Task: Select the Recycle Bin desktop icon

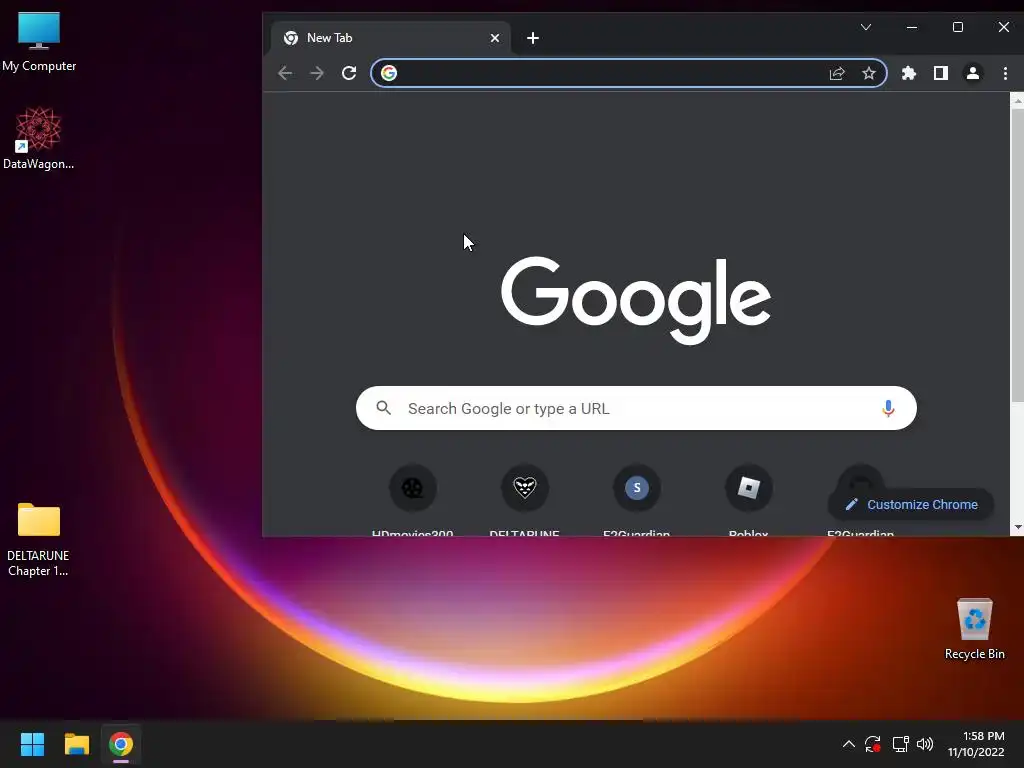Action: 974,629
